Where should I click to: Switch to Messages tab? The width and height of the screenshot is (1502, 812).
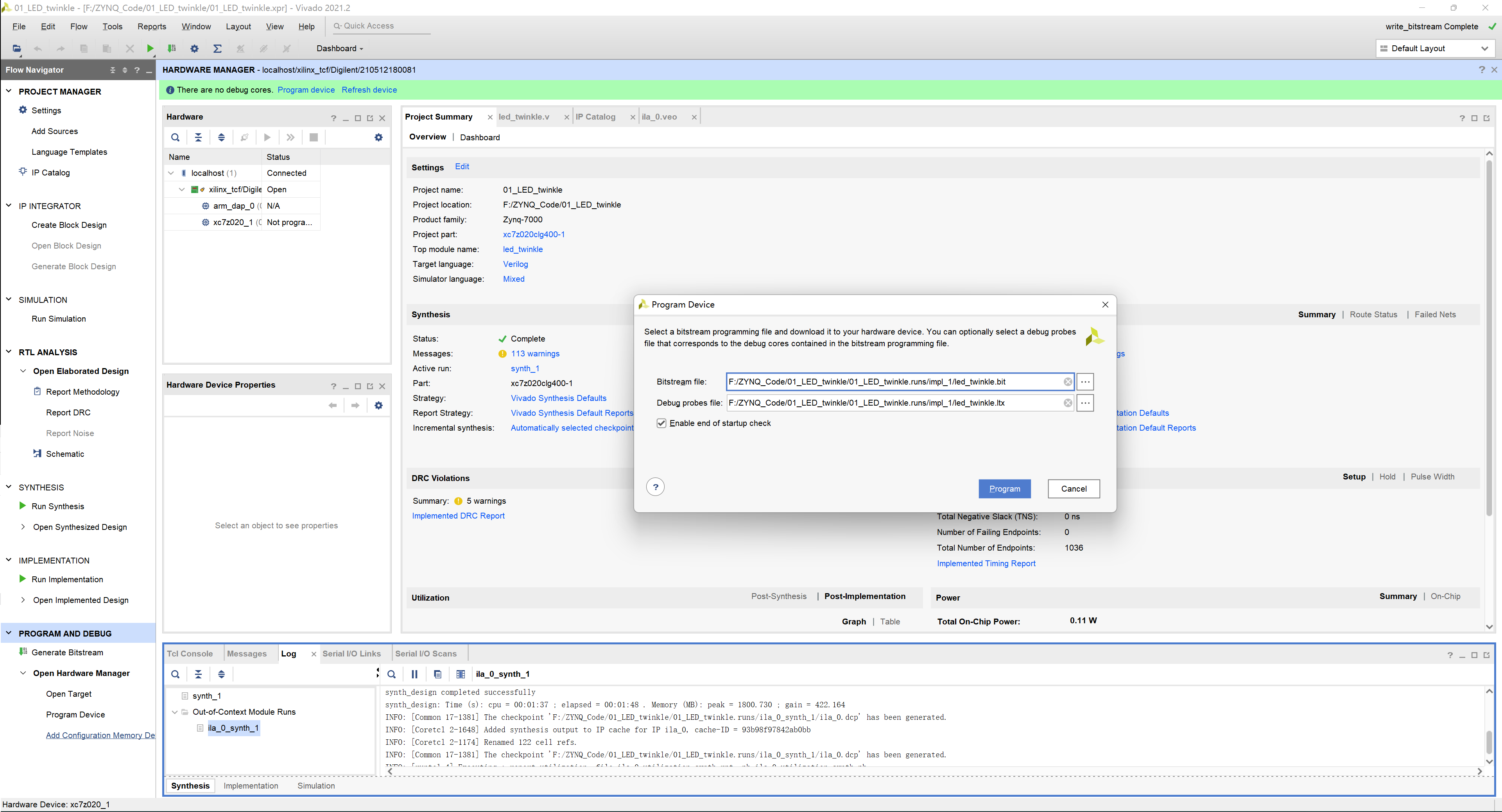pyautogui.click(x=247, y=653)
